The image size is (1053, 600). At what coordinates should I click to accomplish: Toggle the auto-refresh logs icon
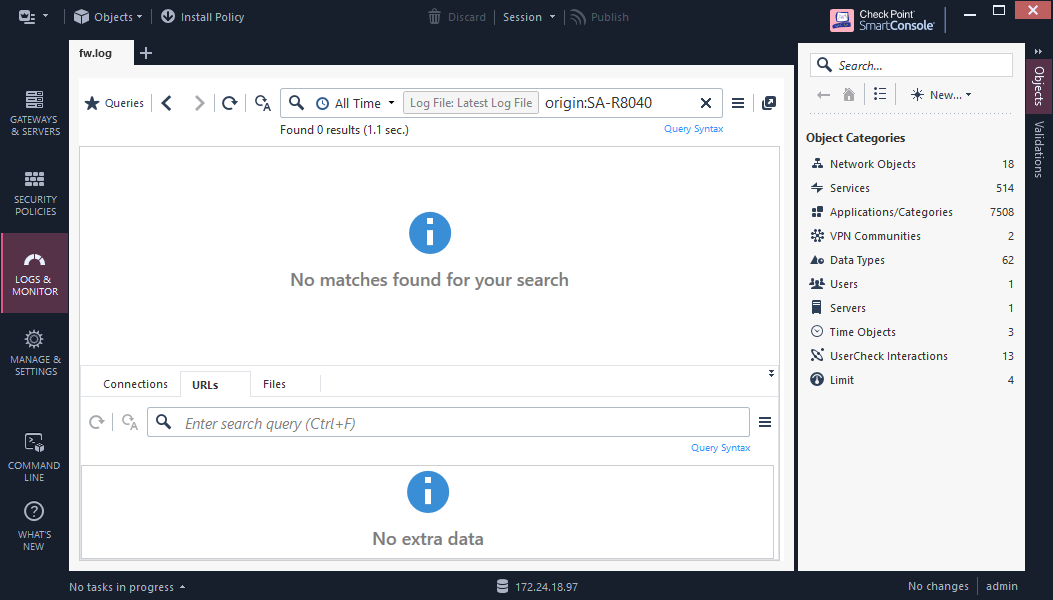pyautogui.click(x=261, y=103)
